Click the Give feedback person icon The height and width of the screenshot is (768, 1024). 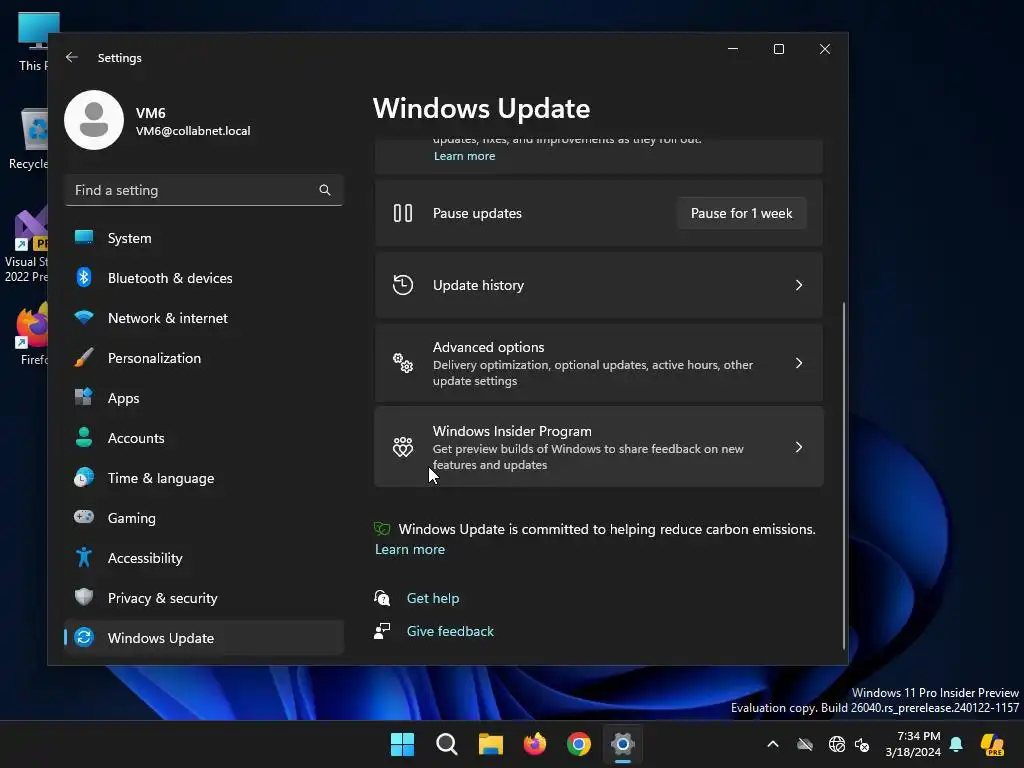pyautogui.click(x=382, y=631)
